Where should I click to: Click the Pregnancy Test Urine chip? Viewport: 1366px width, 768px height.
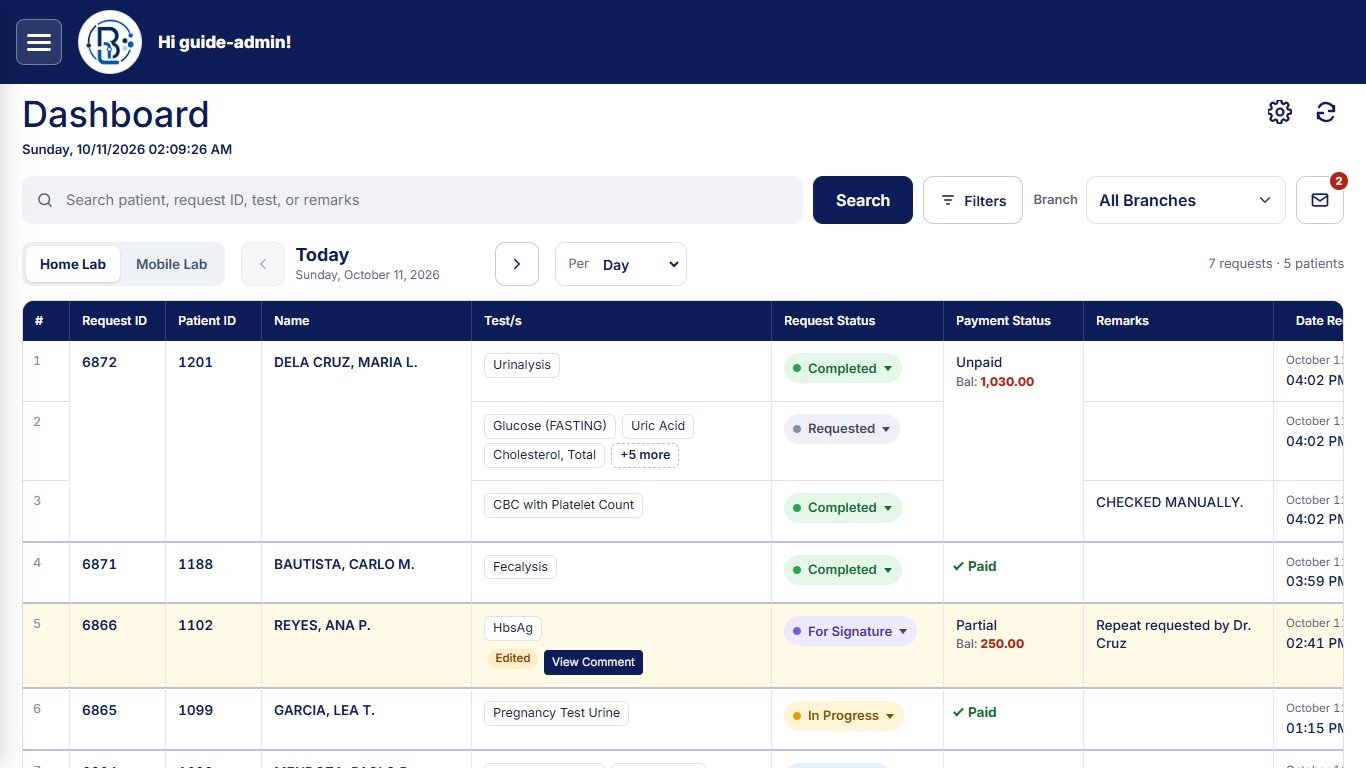point(556,713)
